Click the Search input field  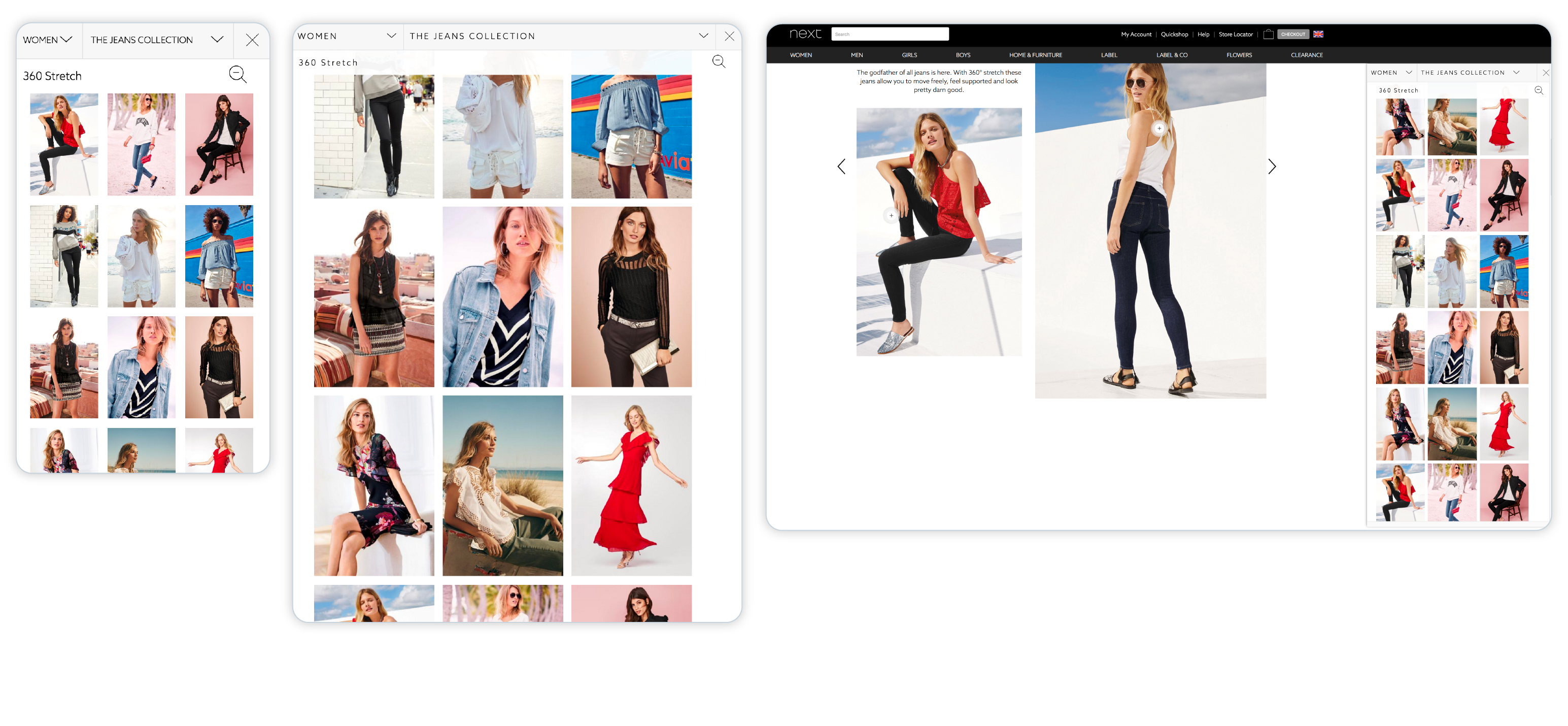(890, 34)
